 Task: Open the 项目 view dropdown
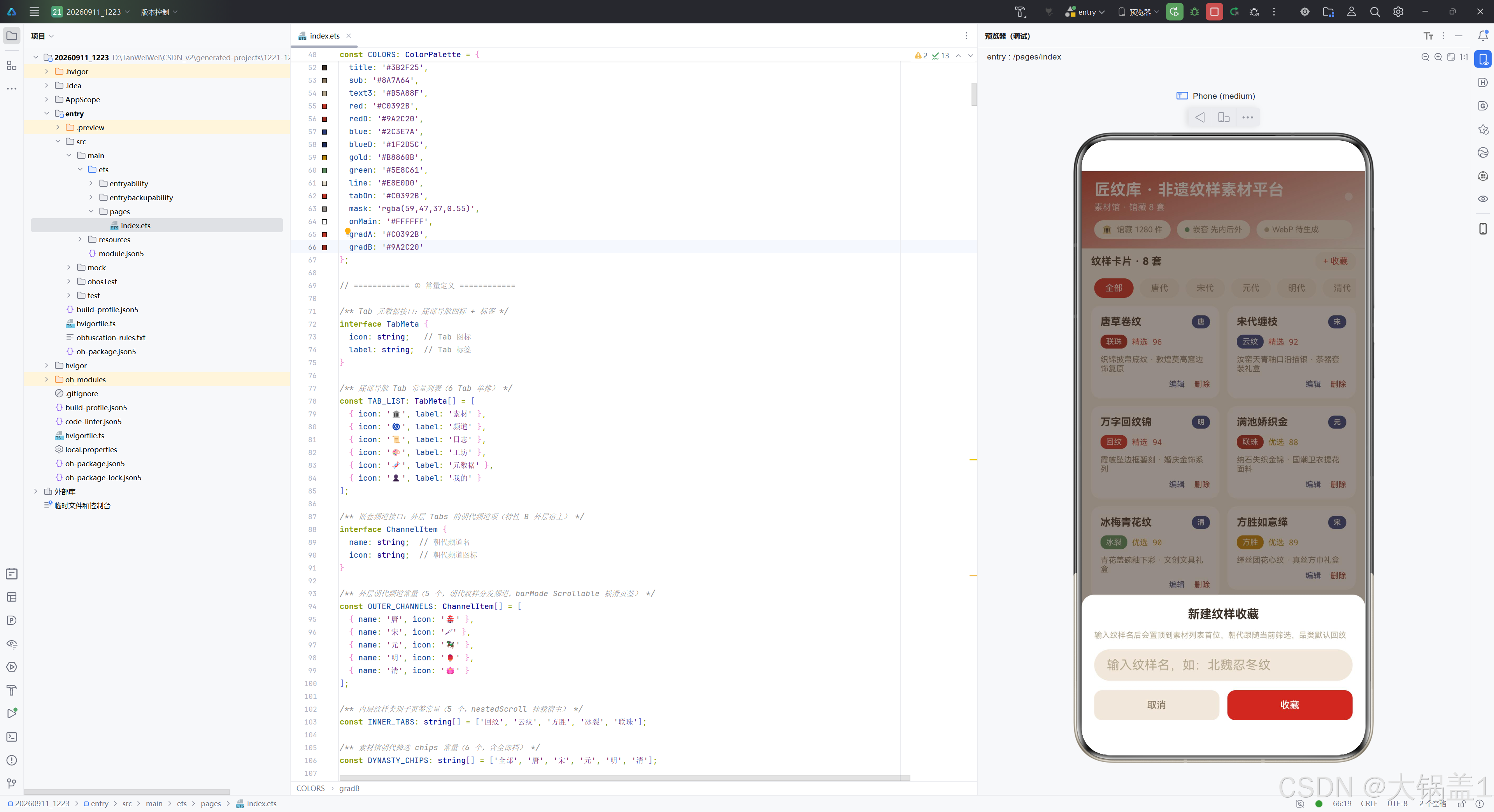pos(42,36)
